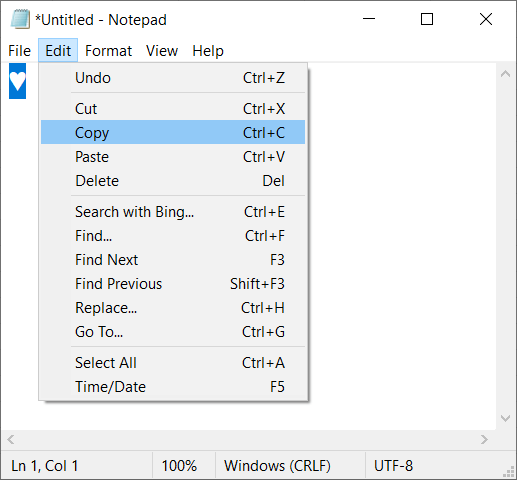Open the Format menu
517x480 pixels.
pos(108,51)
